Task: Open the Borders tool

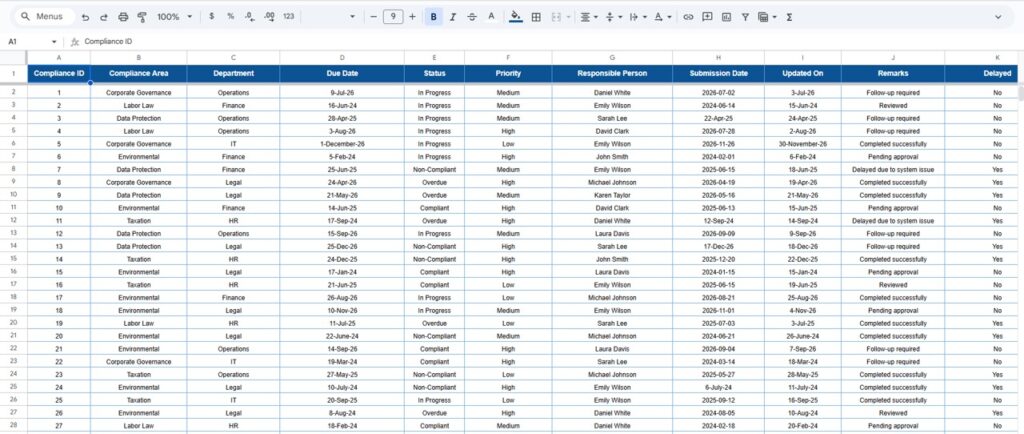Action: click(536, 17)
